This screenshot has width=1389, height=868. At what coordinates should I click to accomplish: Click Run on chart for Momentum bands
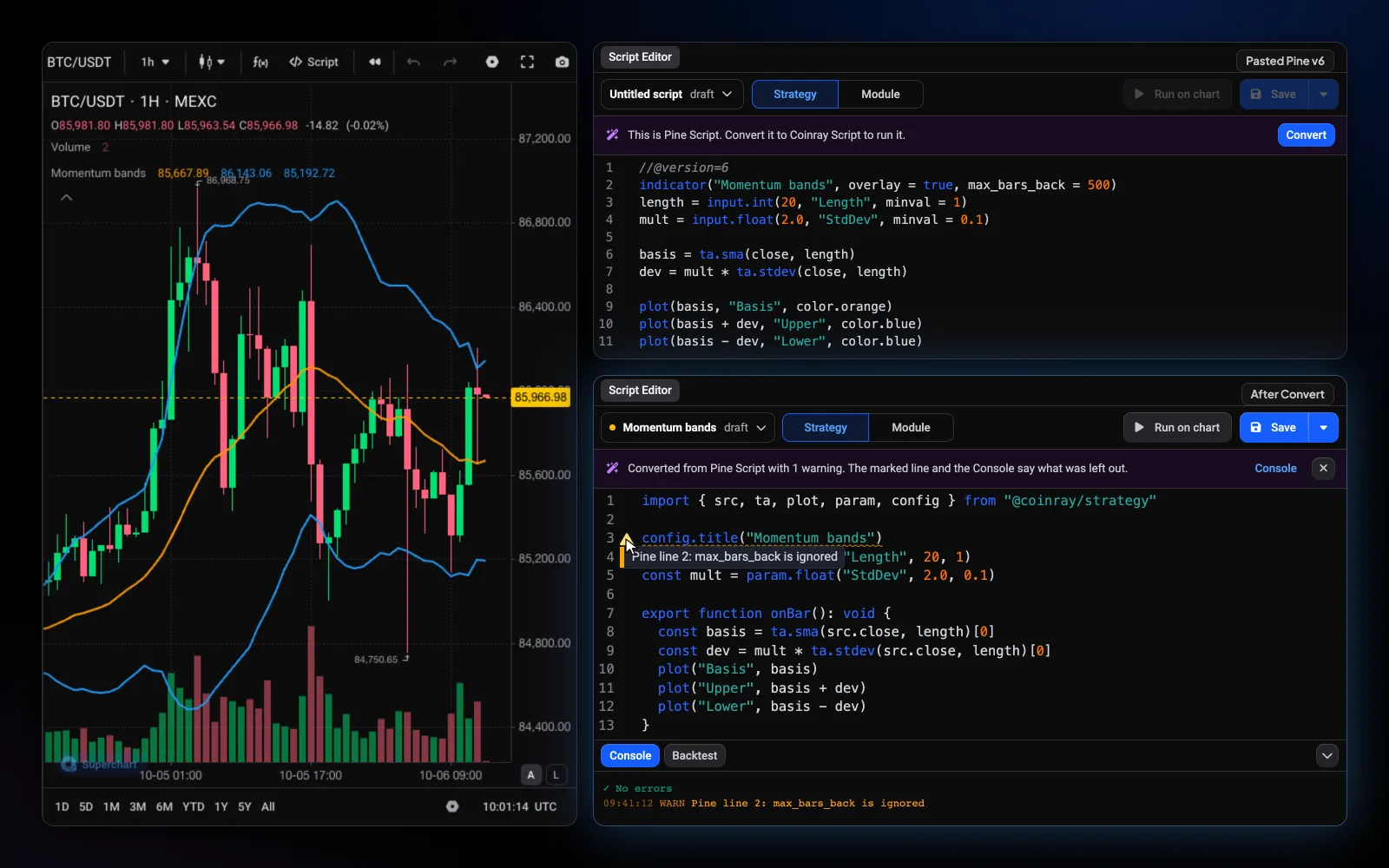[x=1177, y=427]
